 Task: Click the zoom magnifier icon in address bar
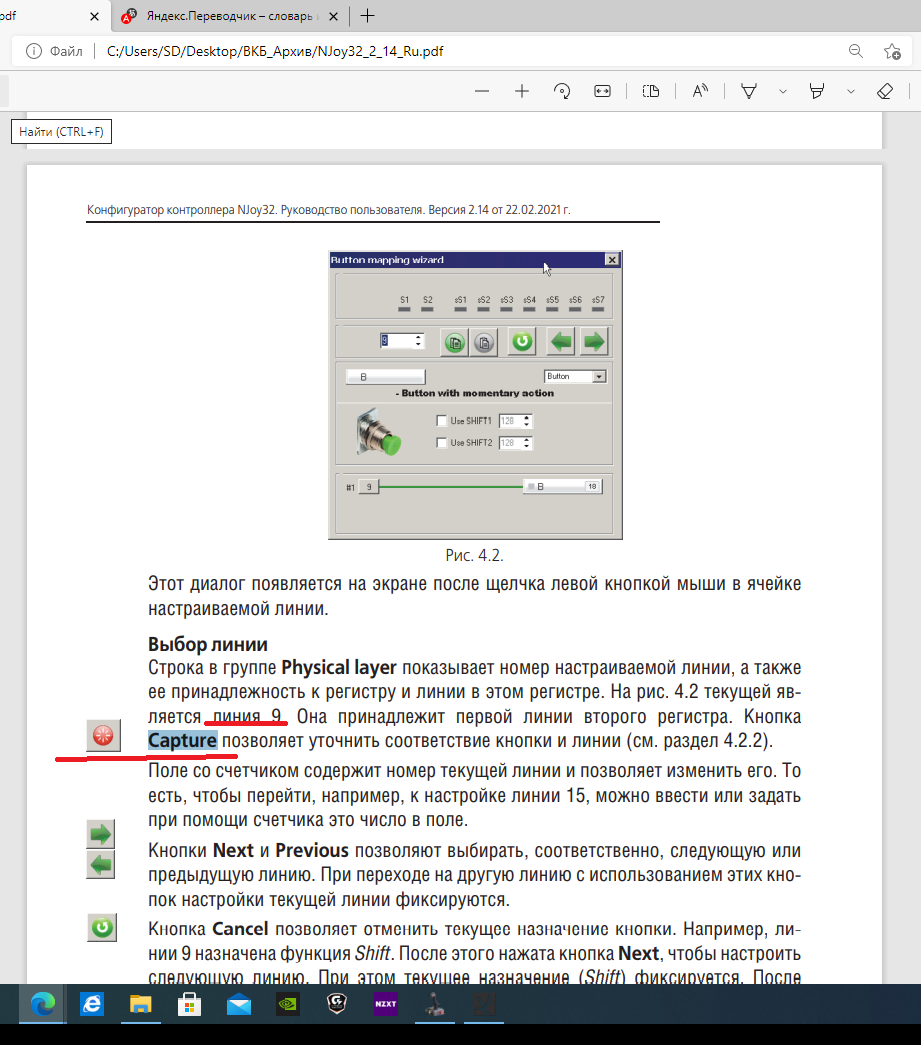[856, 51]
